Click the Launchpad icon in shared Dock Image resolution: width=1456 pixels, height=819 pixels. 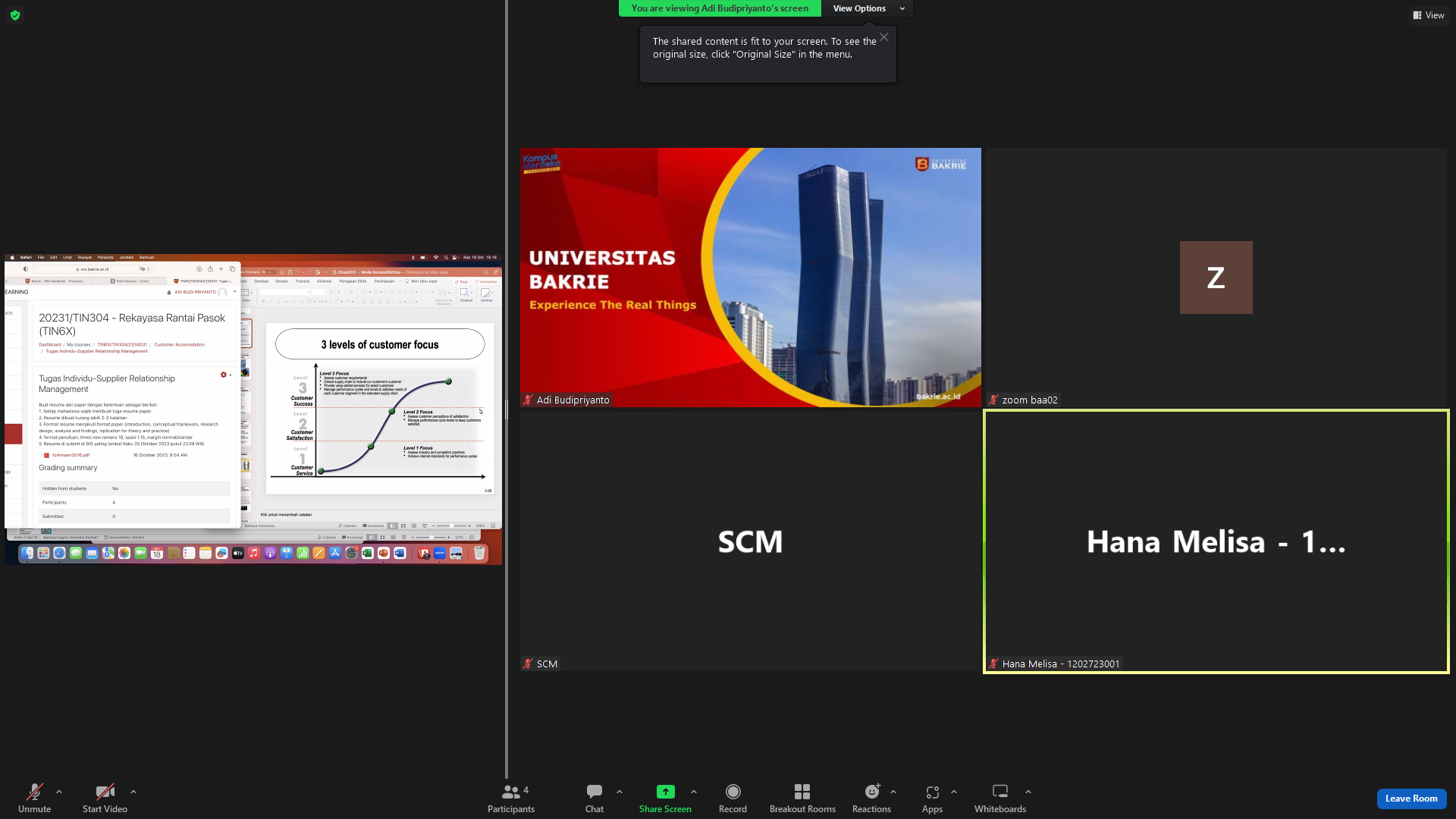[x=43, y=554]
